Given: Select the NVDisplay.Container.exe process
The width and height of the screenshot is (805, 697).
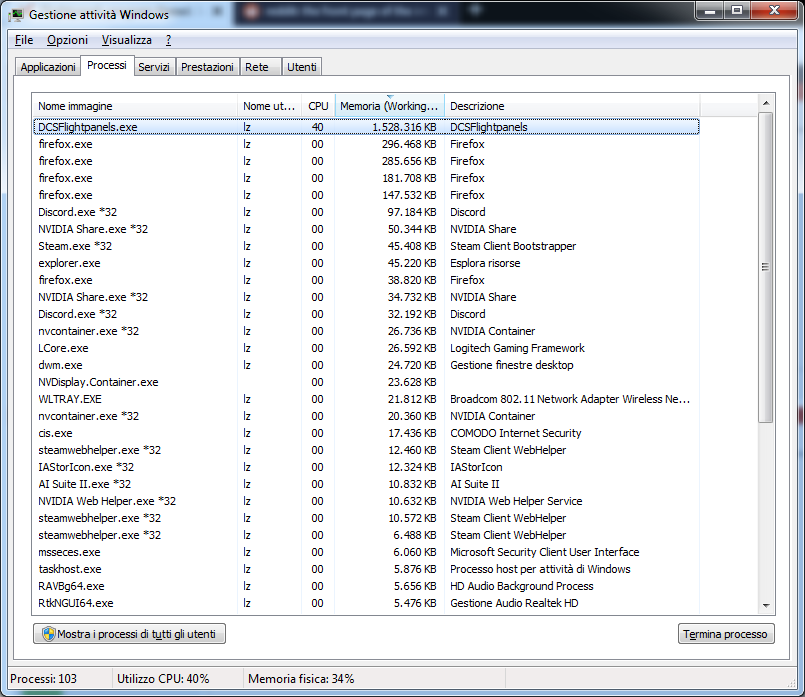Looking at the screenshot, I should click(x=366, y=382).
